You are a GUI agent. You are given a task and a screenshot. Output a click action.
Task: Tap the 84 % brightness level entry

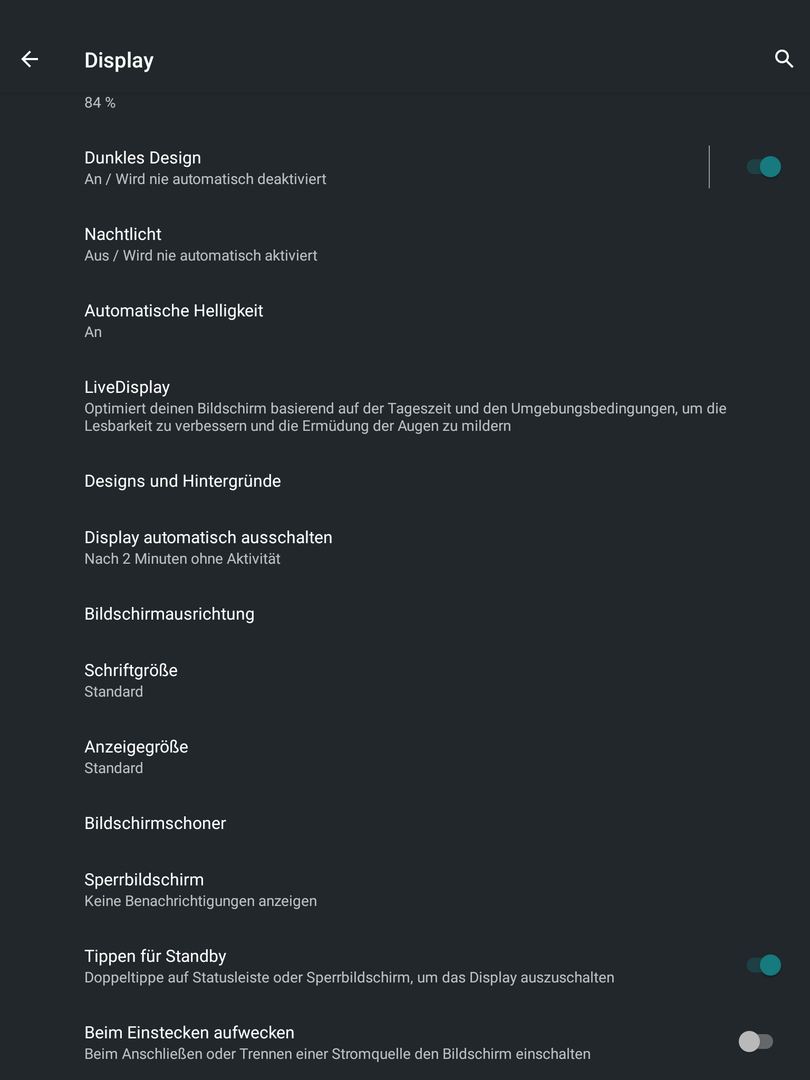[x=100, y=103]
